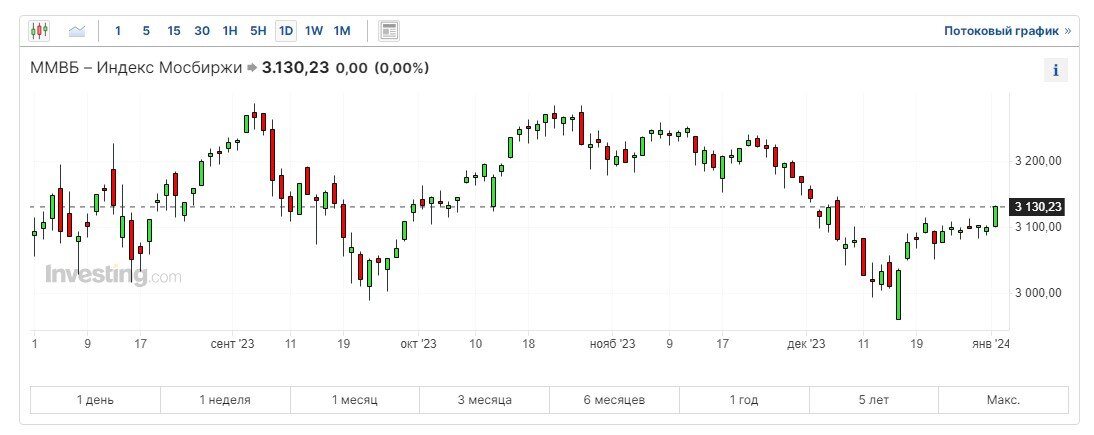Select the candlestick chart type icon
The width and height of the screenshot is (1094, 435).
coord(39,31)
